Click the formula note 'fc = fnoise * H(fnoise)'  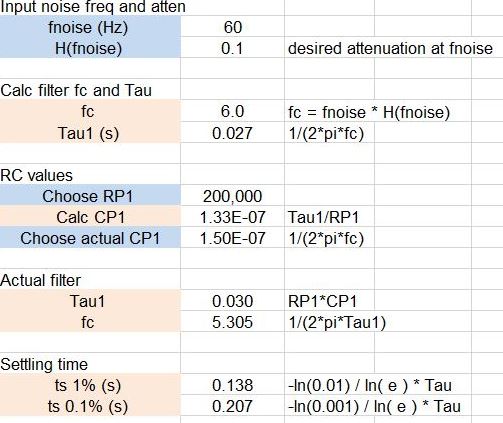coord(369,112)
